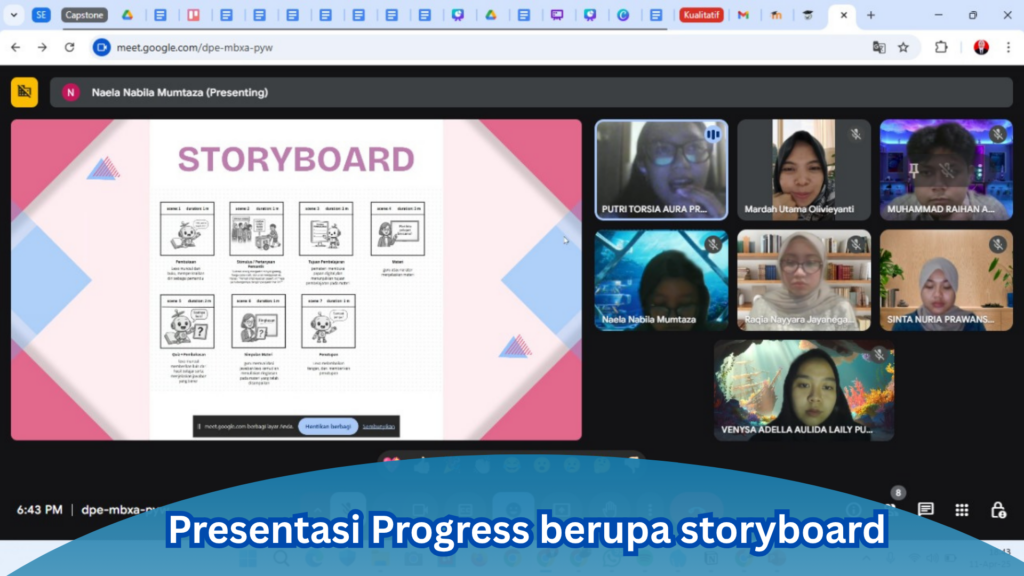Open the in-call chat panel
Image resolution: width=1024 pixels, height=576 pixels.
click(x=926, y=509)
